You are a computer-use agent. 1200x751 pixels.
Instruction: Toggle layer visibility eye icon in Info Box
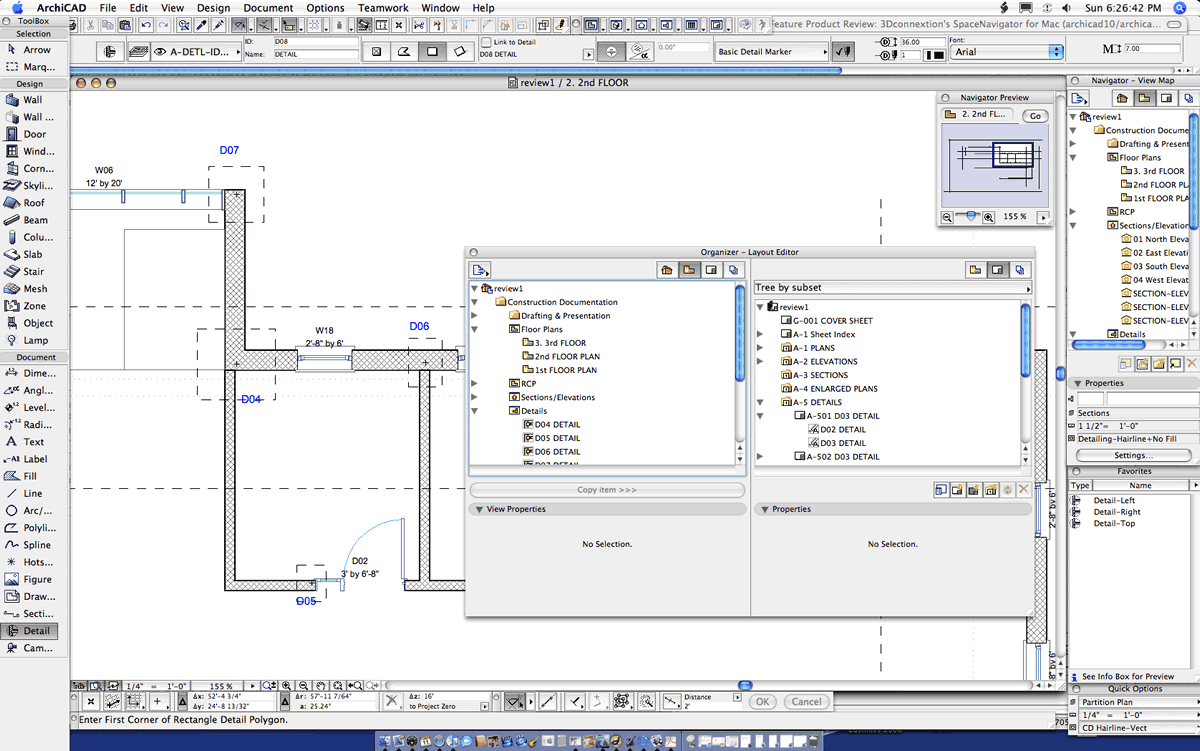pos(160,52)
